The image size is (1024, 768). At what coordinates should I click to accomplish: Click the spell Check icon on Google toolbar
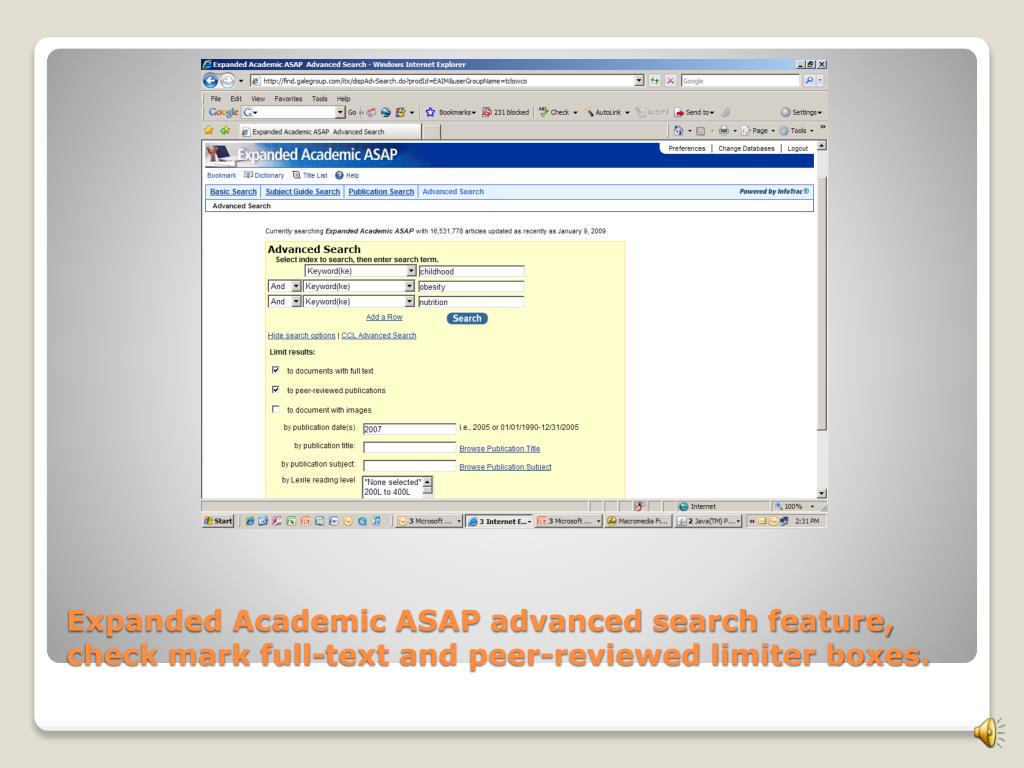pos(543,112)
